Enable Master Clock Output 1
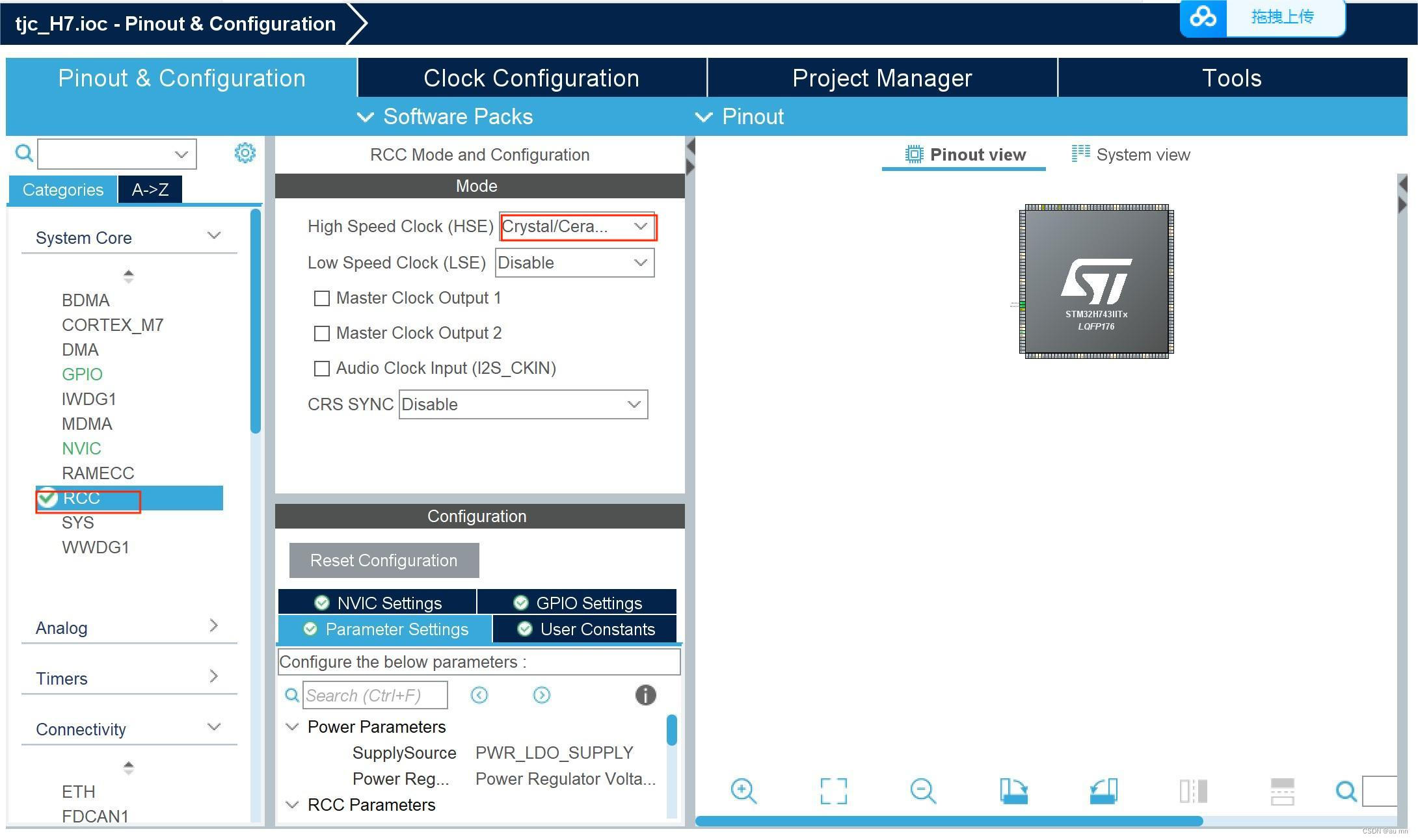 322,298
